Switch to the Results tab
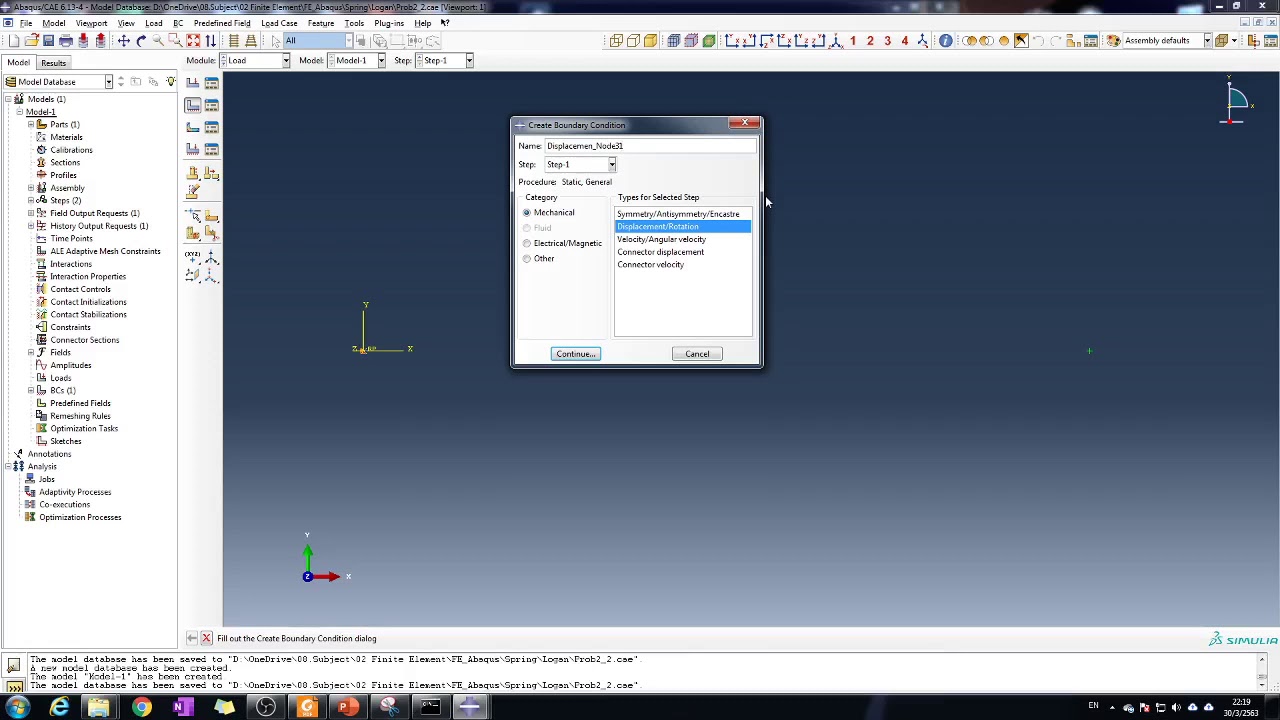Image resolution: width=1280 pixels, height=720 pixels. (x=53, y=63)
